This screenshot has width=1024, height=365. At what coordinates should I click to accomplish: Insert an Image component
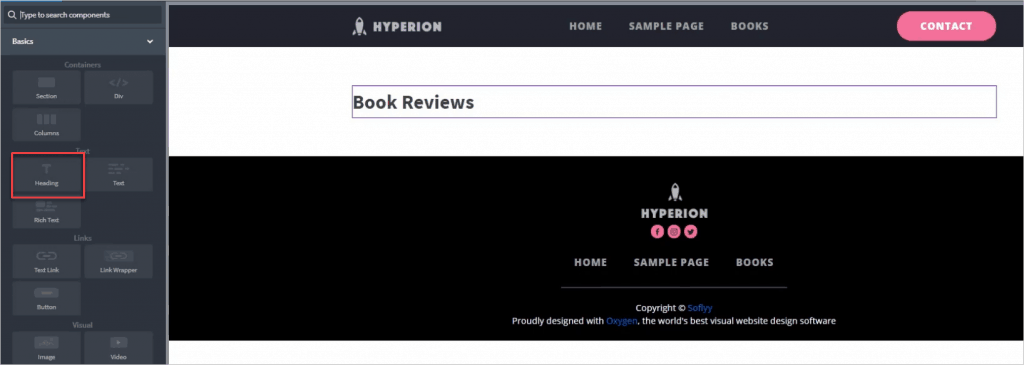[x=46, y=348]
